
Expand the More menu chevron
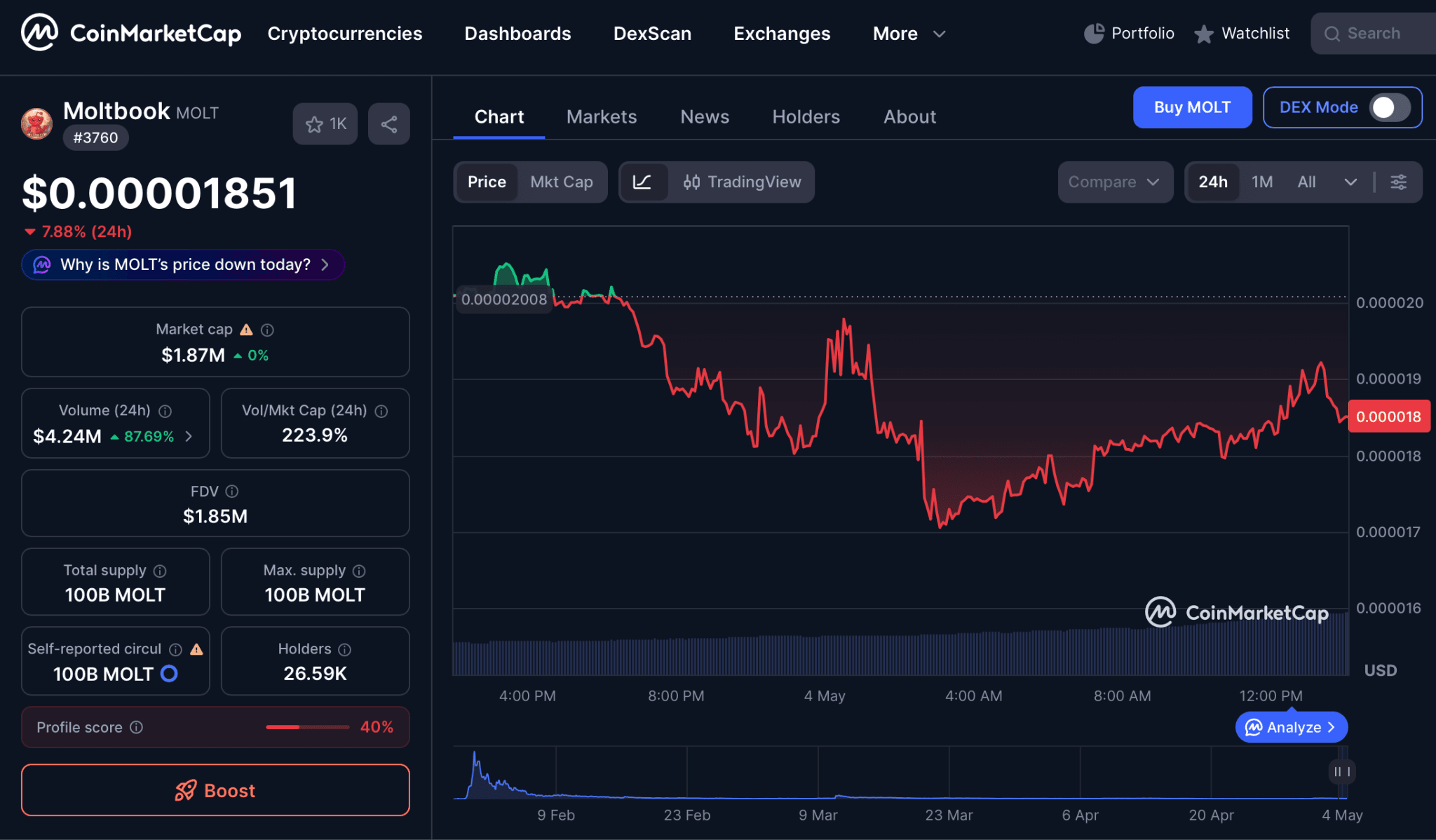(x=940, y=34)
